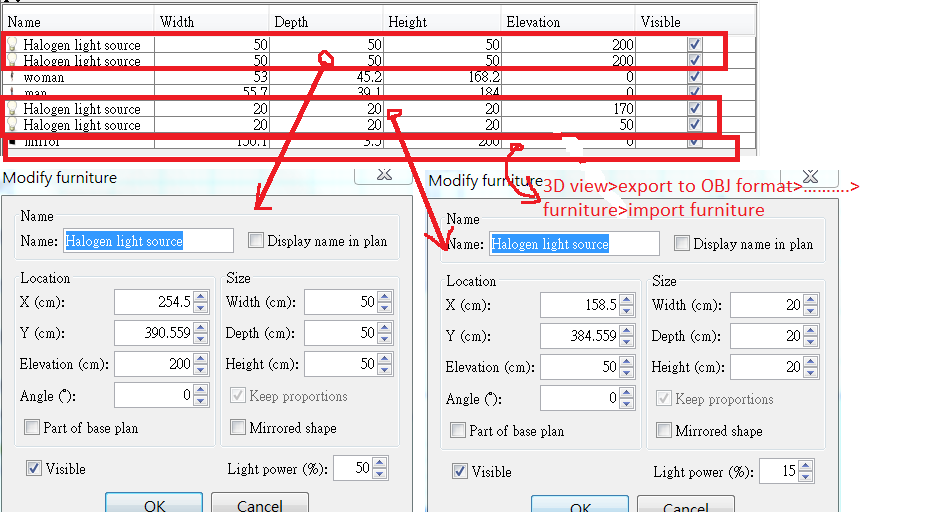Sort table by Elevation column header
This screenshot has height=512, width=944.
[566, 21]
